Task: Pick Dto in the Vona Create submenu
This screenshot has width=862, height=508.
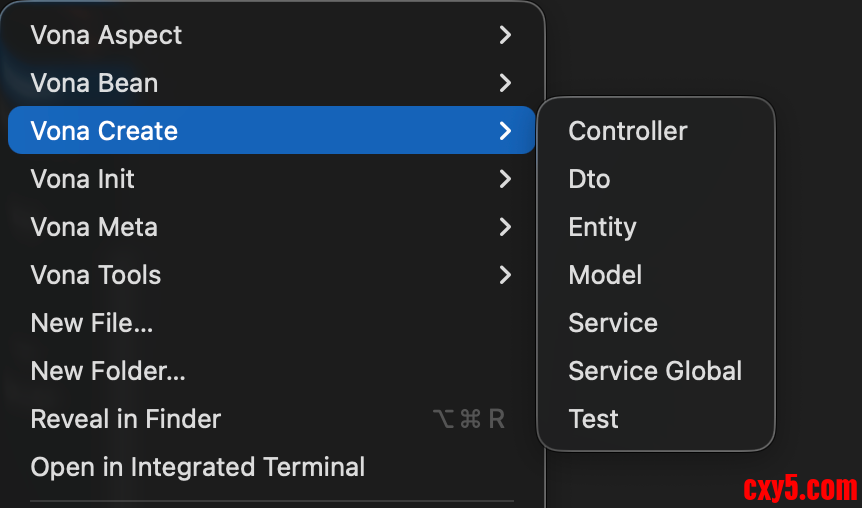Action: [589, 179]
